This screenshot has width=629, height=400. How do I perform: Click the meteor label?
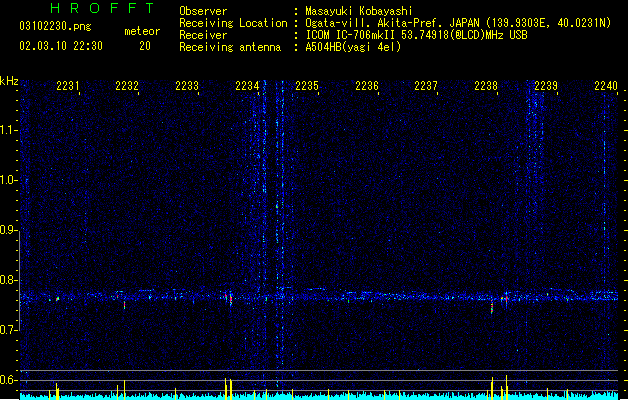click(142, 31)
